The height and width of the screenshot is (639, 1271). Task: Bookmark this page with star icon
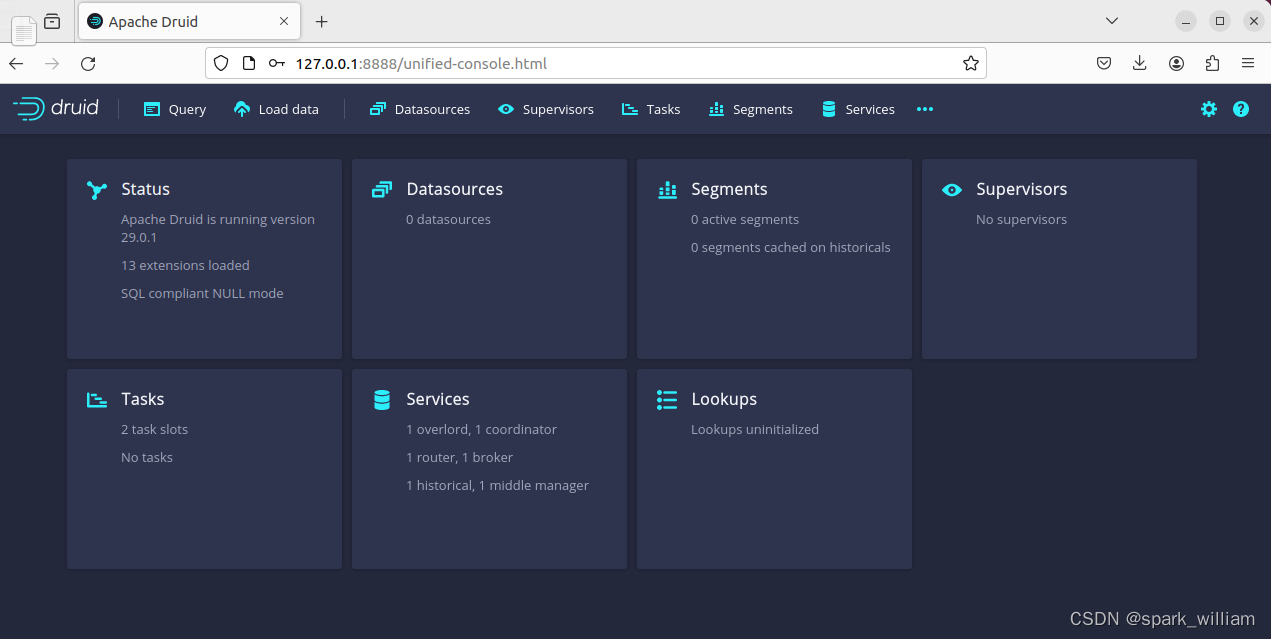pos(970,63)
